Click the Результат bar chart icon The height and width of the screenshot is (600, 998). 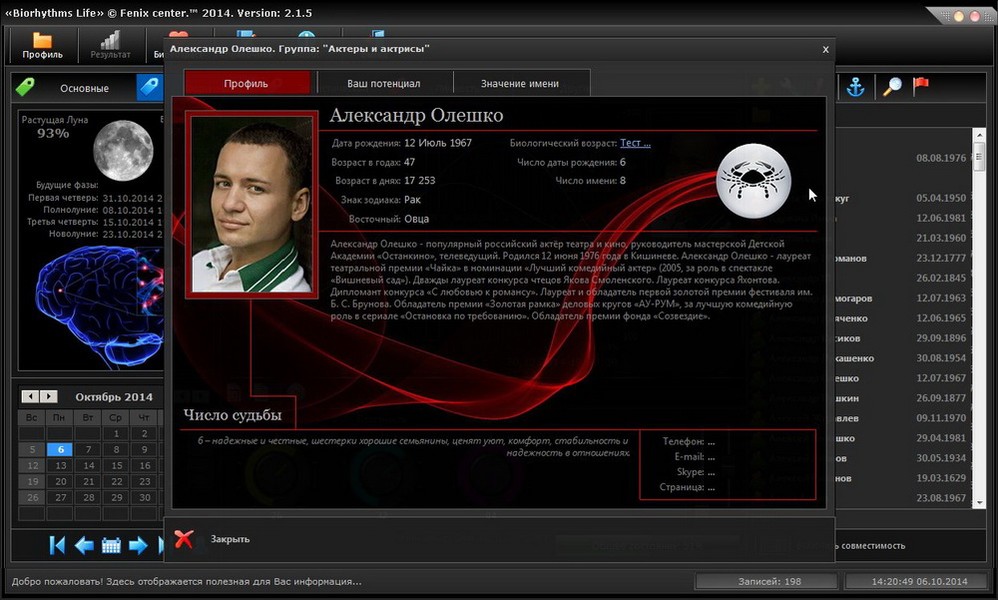(110, 41)
